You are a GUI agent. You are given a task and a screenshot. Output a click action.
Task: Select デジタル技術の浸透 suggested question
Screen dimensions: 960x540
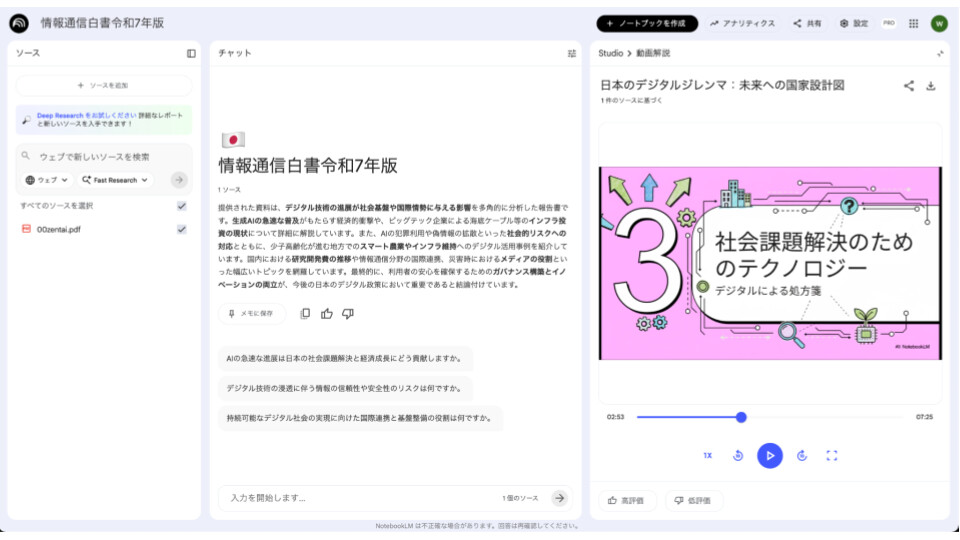pyautogui.click(x=345, y=388)
